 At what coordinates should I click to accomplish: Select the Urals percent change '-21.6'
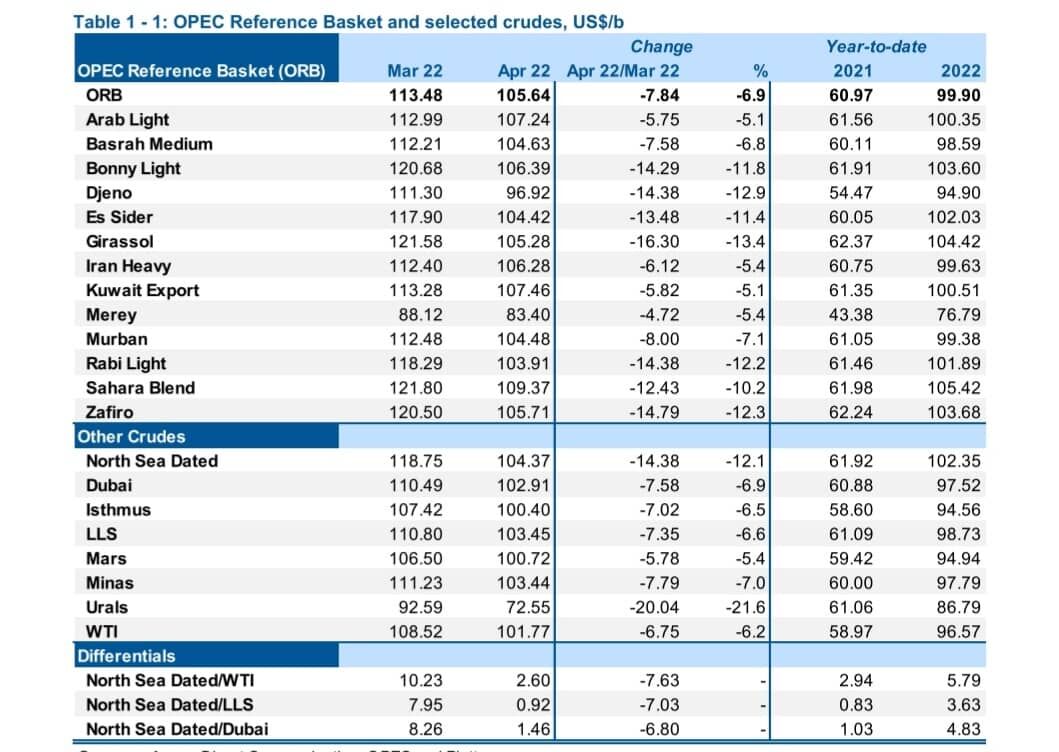pyautogui.click(x=745, y=607)
